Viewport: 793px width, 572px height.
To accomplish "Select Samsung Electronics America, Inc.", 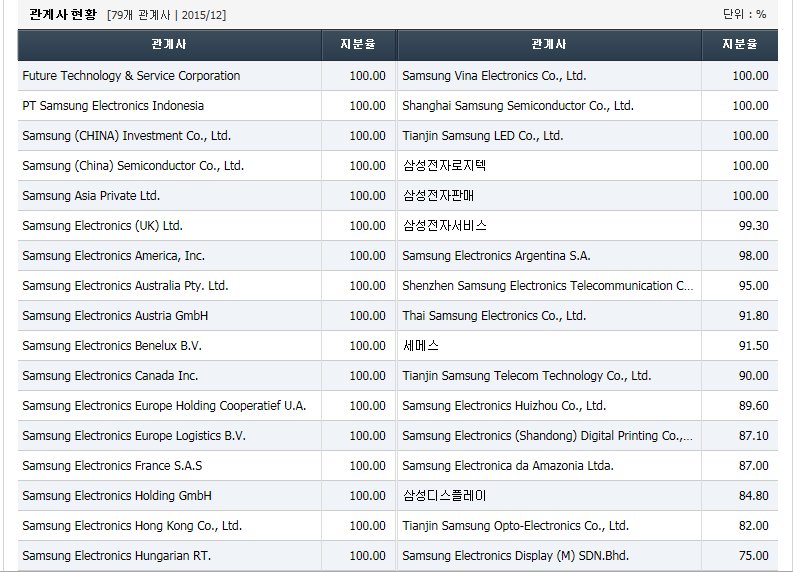I will [113, 256].
